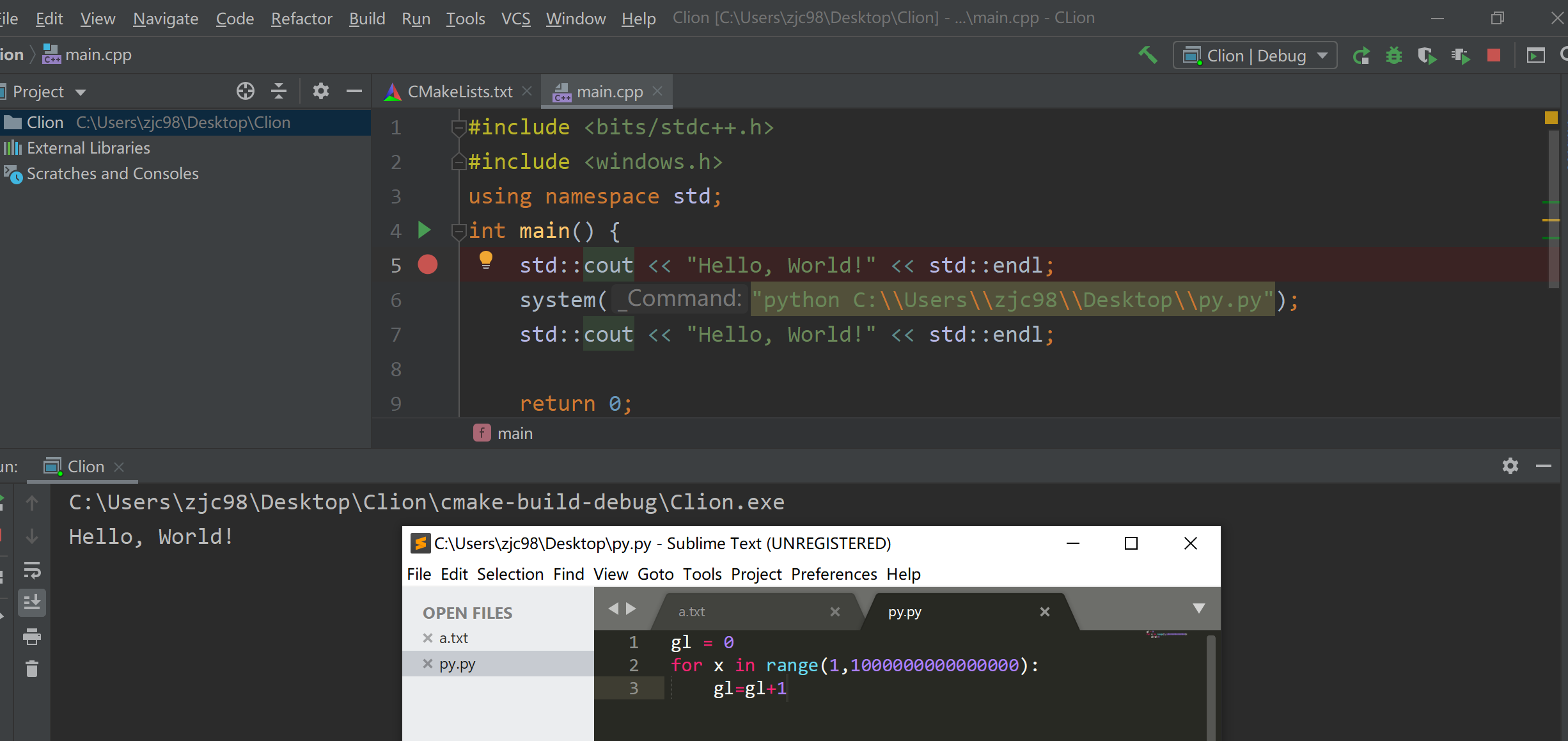Image resolution: width=1568 pixels, height=741 pixels.
Task: Close the CMakeLists.txt tab
Action: (x=527, y=91)
